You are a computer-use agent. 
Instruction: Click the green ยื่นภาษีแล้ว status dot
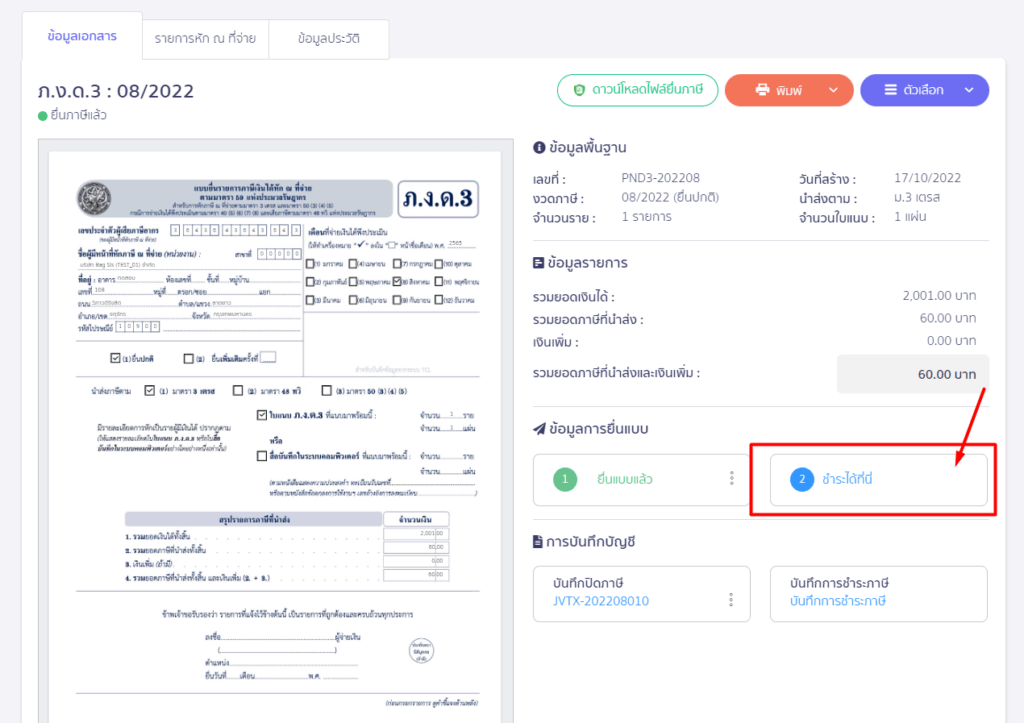pos(42,116)
